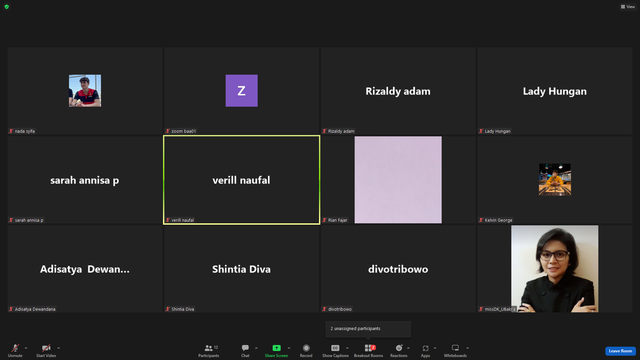Click muted mic icon beside Shintia Diva label
The width and height of the screenshot is (640, 360).
coord(168,309)
